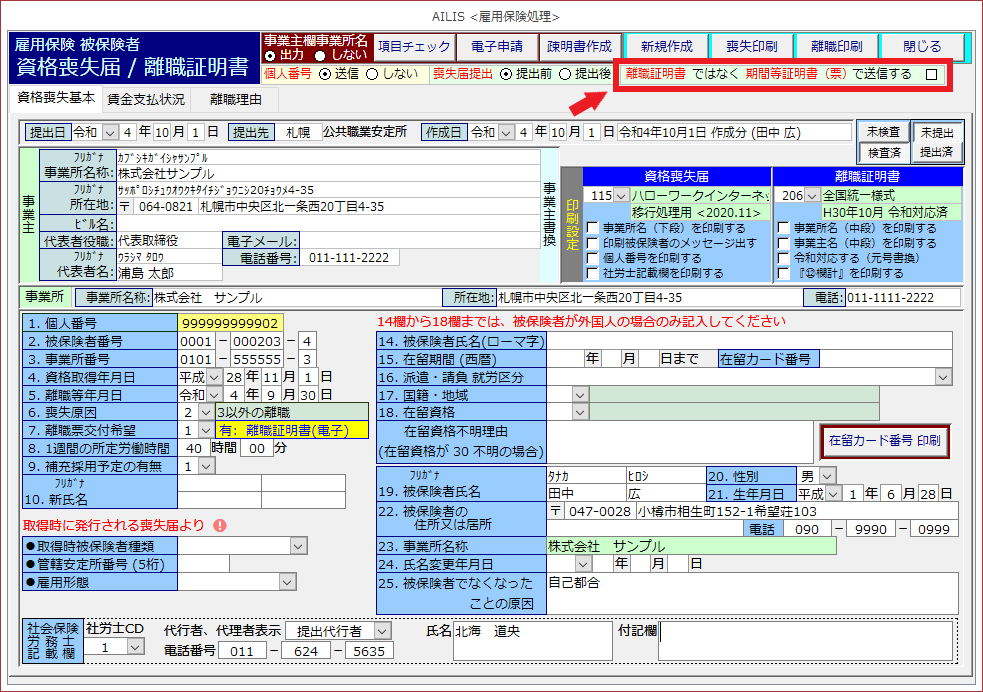Click the 在留カード番号 印刷 button
Viewport: 983px width, 692px height.
point(884,440)
